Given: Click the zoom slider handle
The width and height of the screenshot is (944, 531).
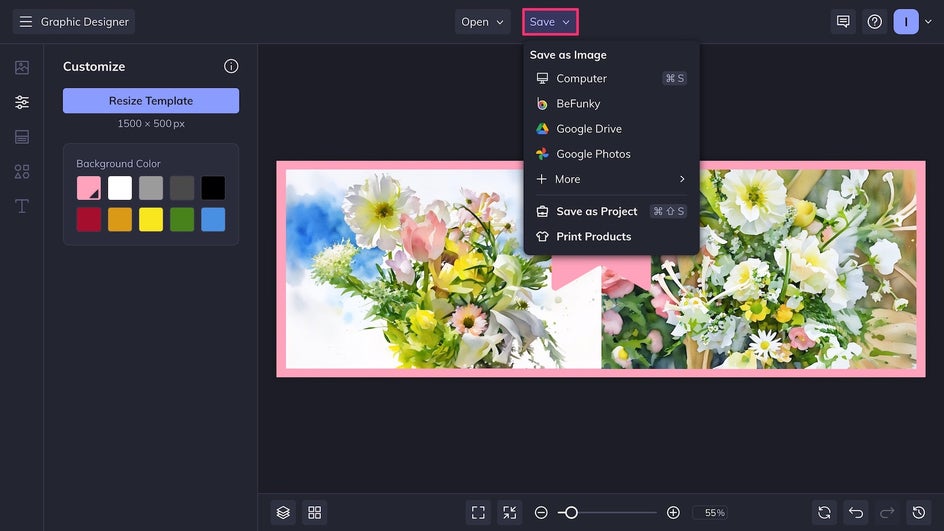Looking at the screenshot, I should (571, 512).
